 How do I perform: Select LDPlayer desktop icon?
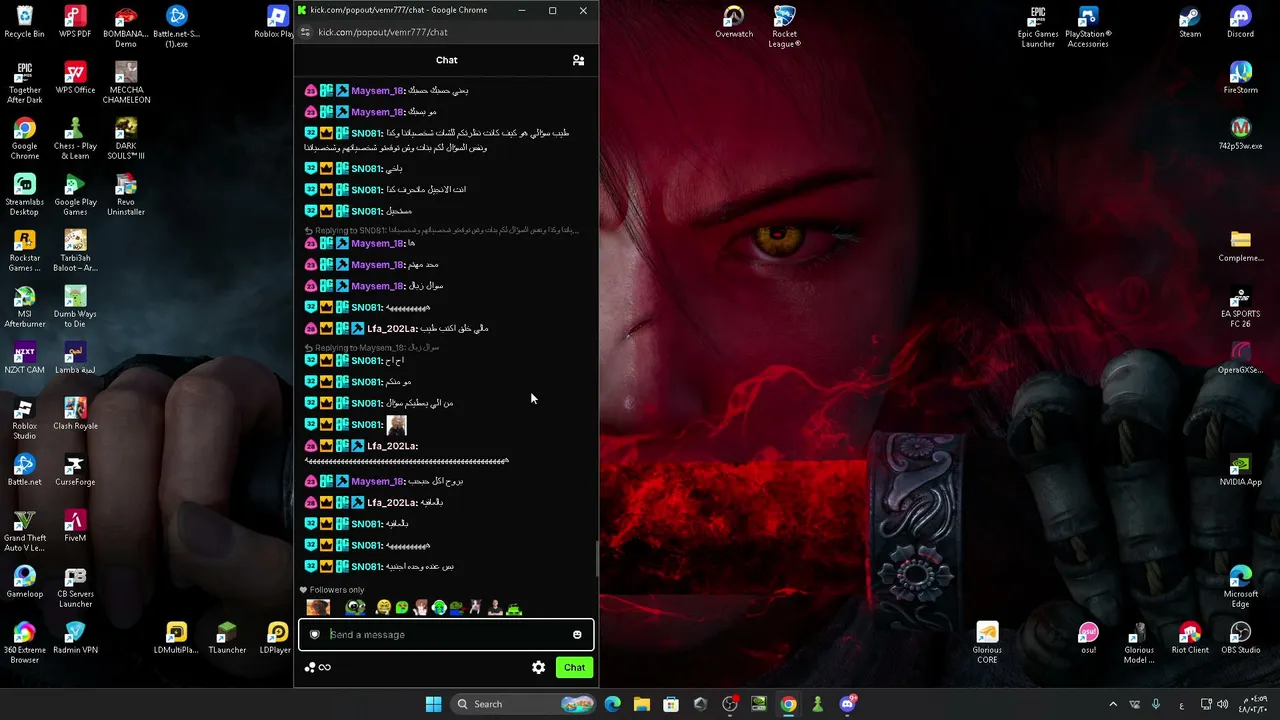pos(276,638)
